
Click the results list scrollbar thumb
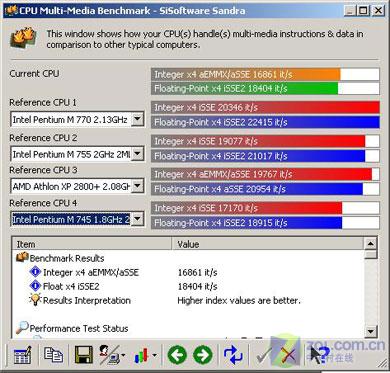coord(371,255)
